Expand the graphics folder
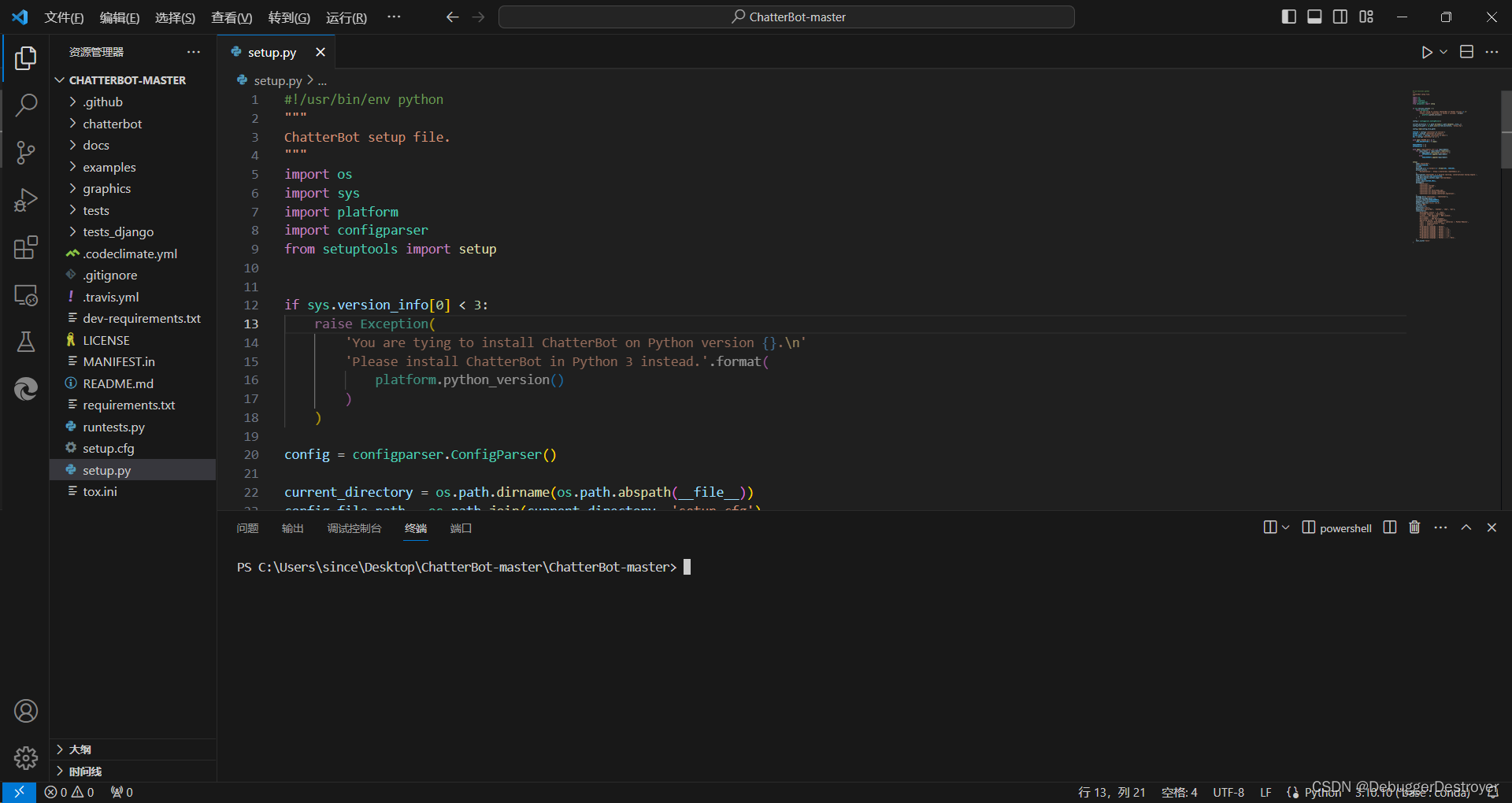Screen dimensions: 1512x803 (133, 188)
